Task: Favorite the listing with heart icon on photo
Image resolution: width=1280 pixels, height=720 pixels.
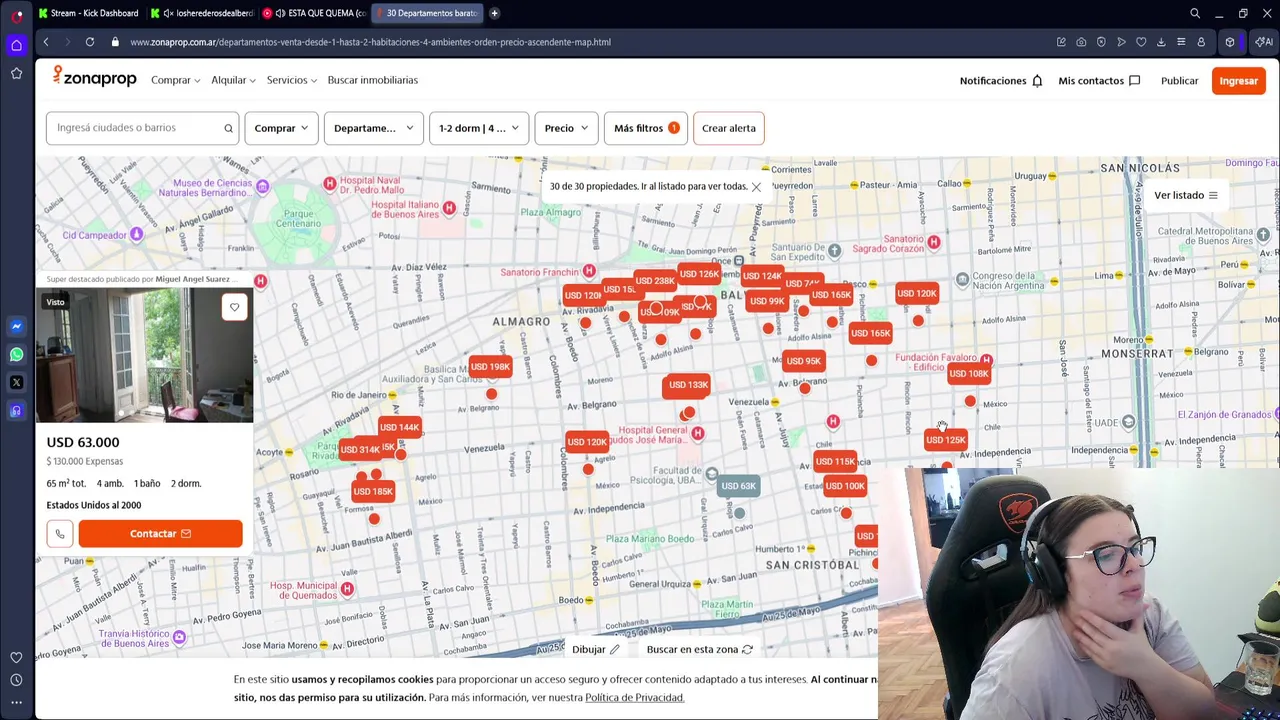Action: point(234,308)
